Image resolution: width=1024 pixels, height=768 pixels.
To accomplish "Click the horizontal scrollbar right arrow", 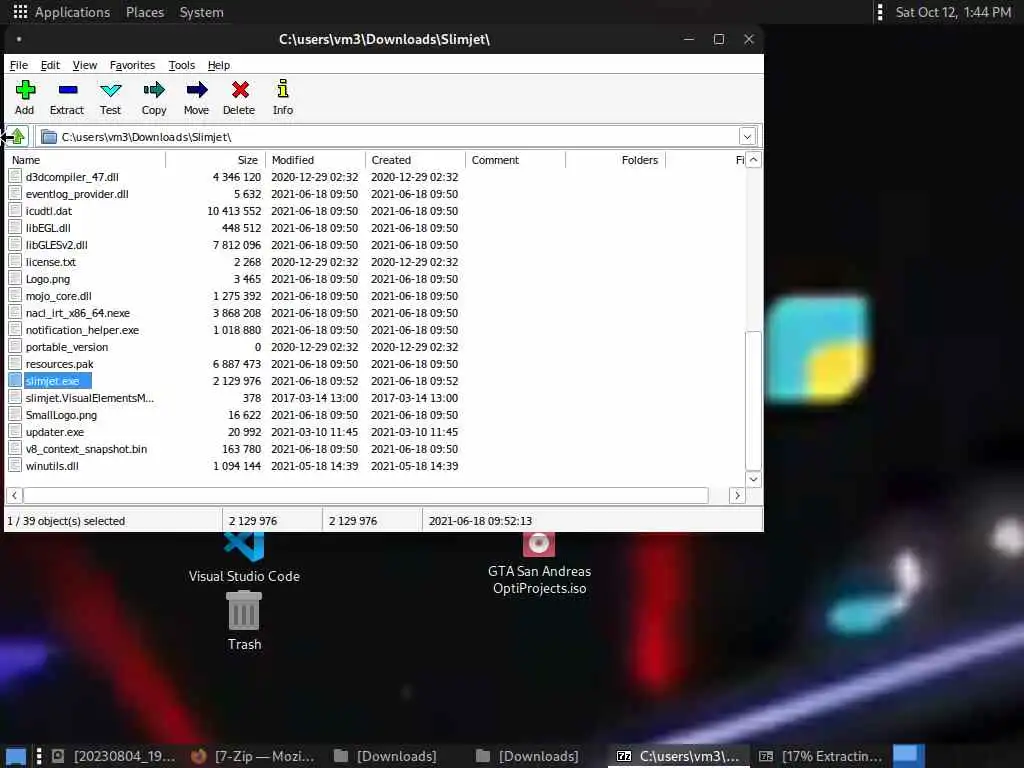I will tap(737, 495).
